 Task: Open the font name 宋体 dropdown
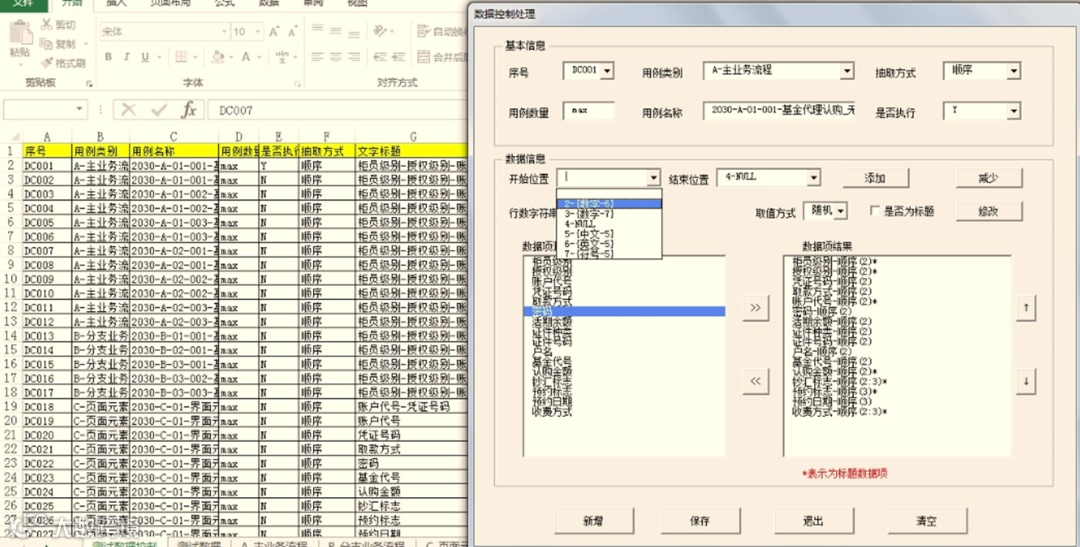pyautogui.click(x=224, y=32)
